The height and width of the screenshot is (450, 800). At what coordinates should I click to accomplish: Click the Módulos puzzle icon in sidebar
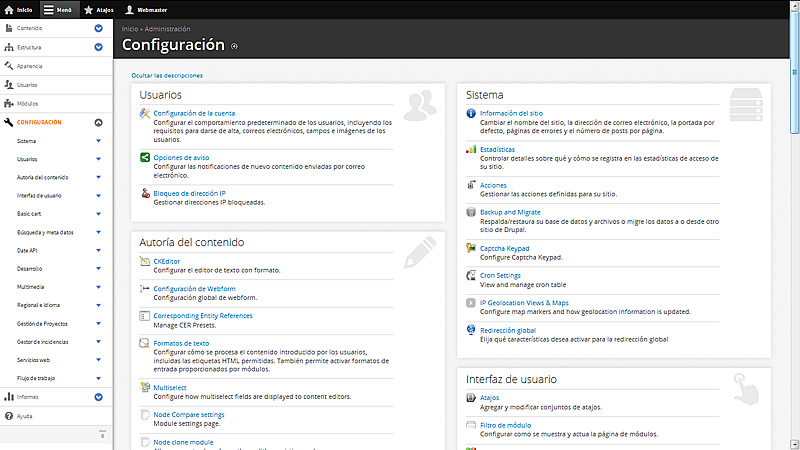point(9,104)
